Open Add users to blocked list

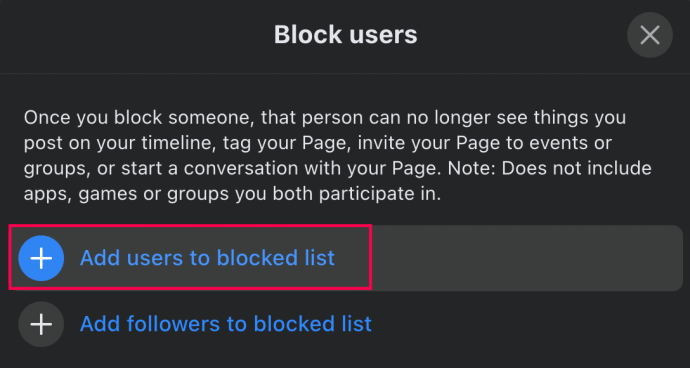pos(207,258)
